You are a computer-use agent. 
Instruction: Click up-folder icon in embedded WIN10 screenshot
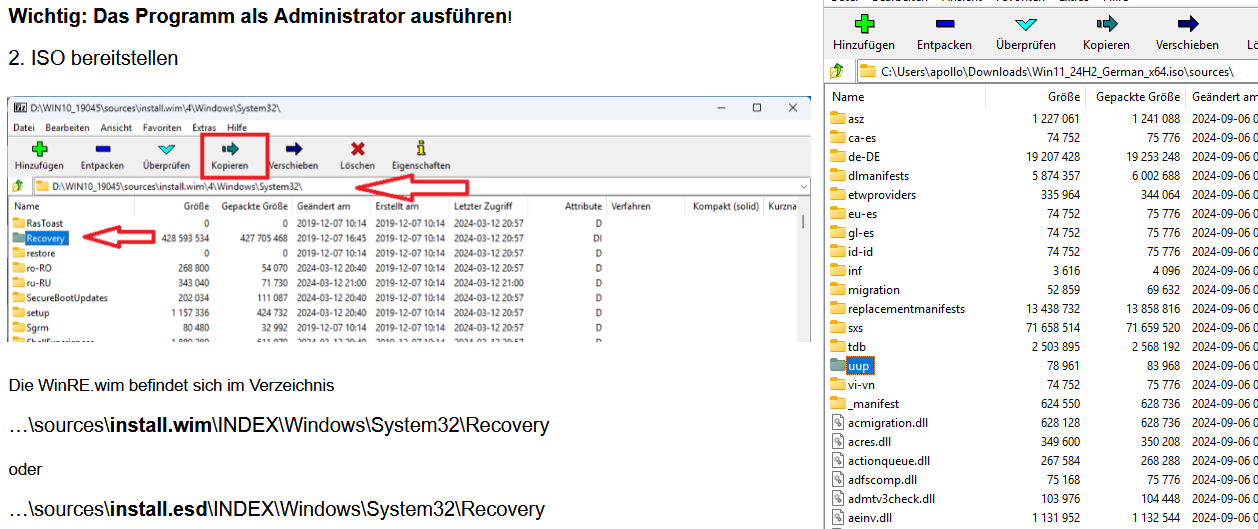pyautogui.click(x=19, y=186)
